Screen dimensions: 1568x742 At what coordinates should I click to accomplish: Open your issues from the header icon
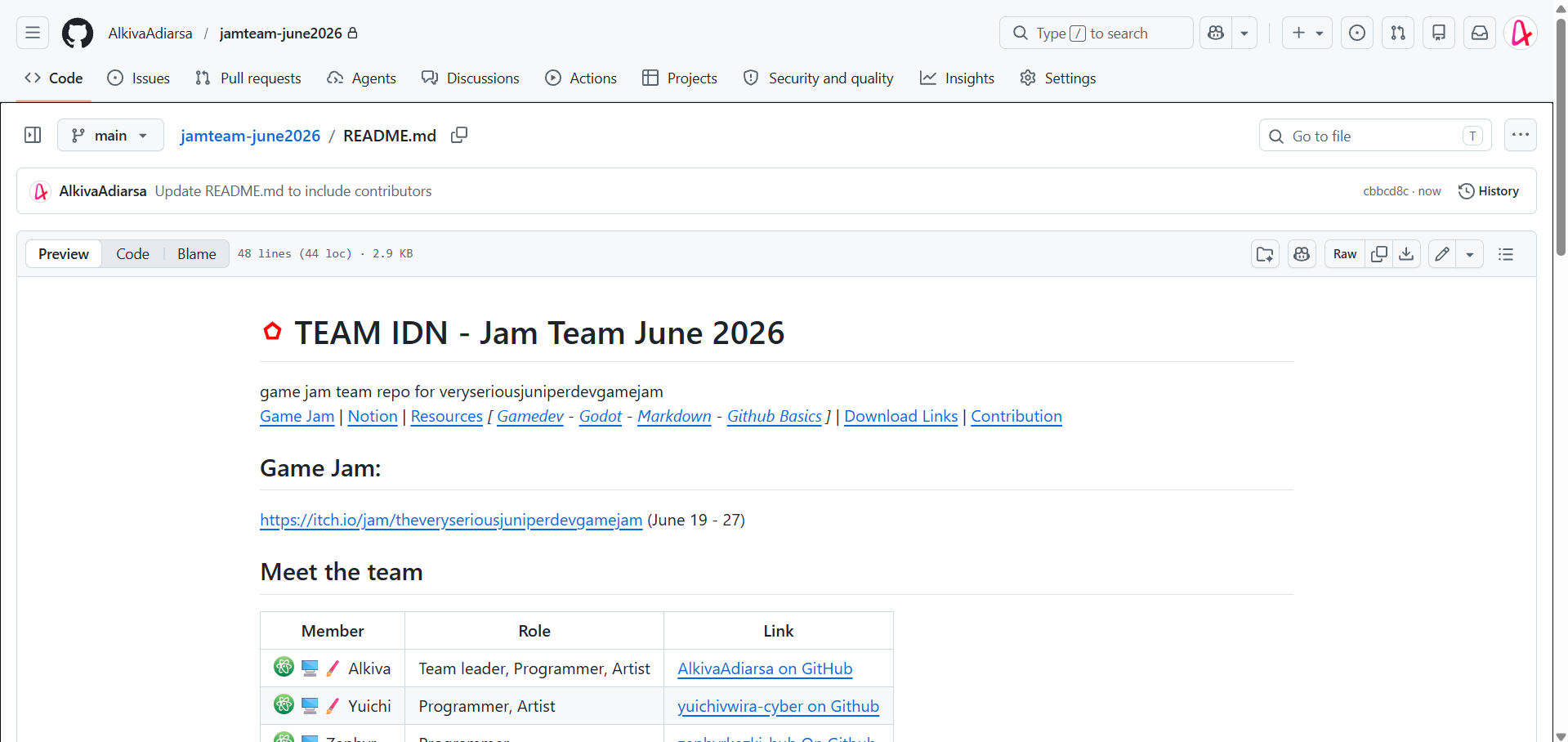coord(1357,33)
